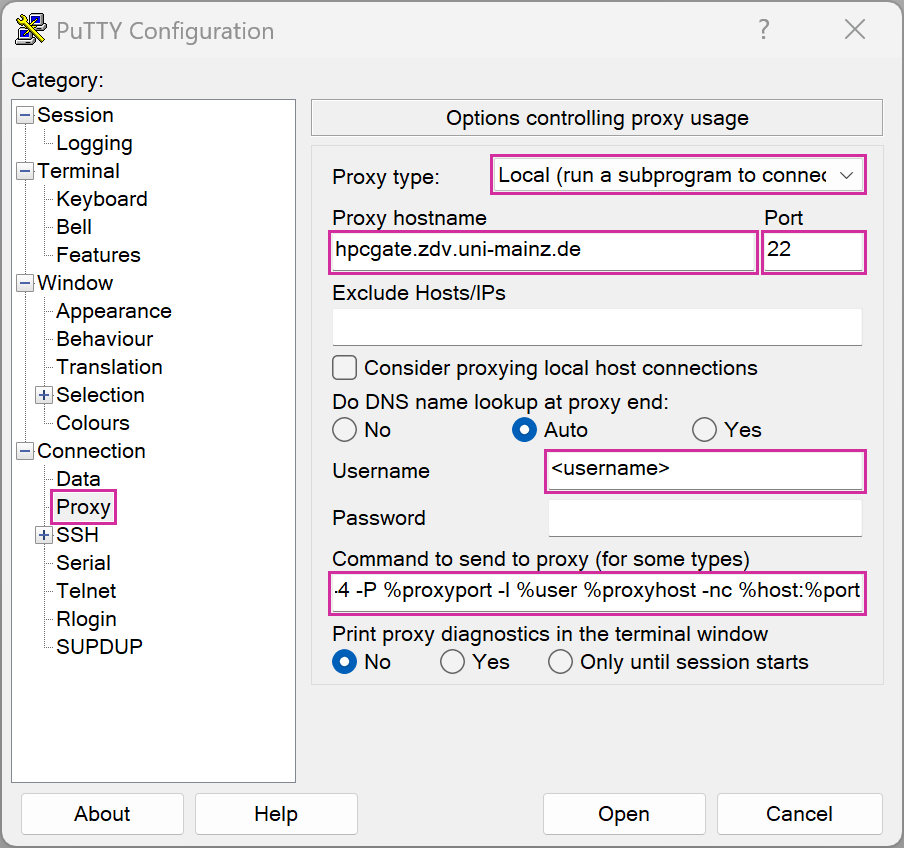Click the Cancel button
This screenshot has width=904, height=848.
coord(799,814)
